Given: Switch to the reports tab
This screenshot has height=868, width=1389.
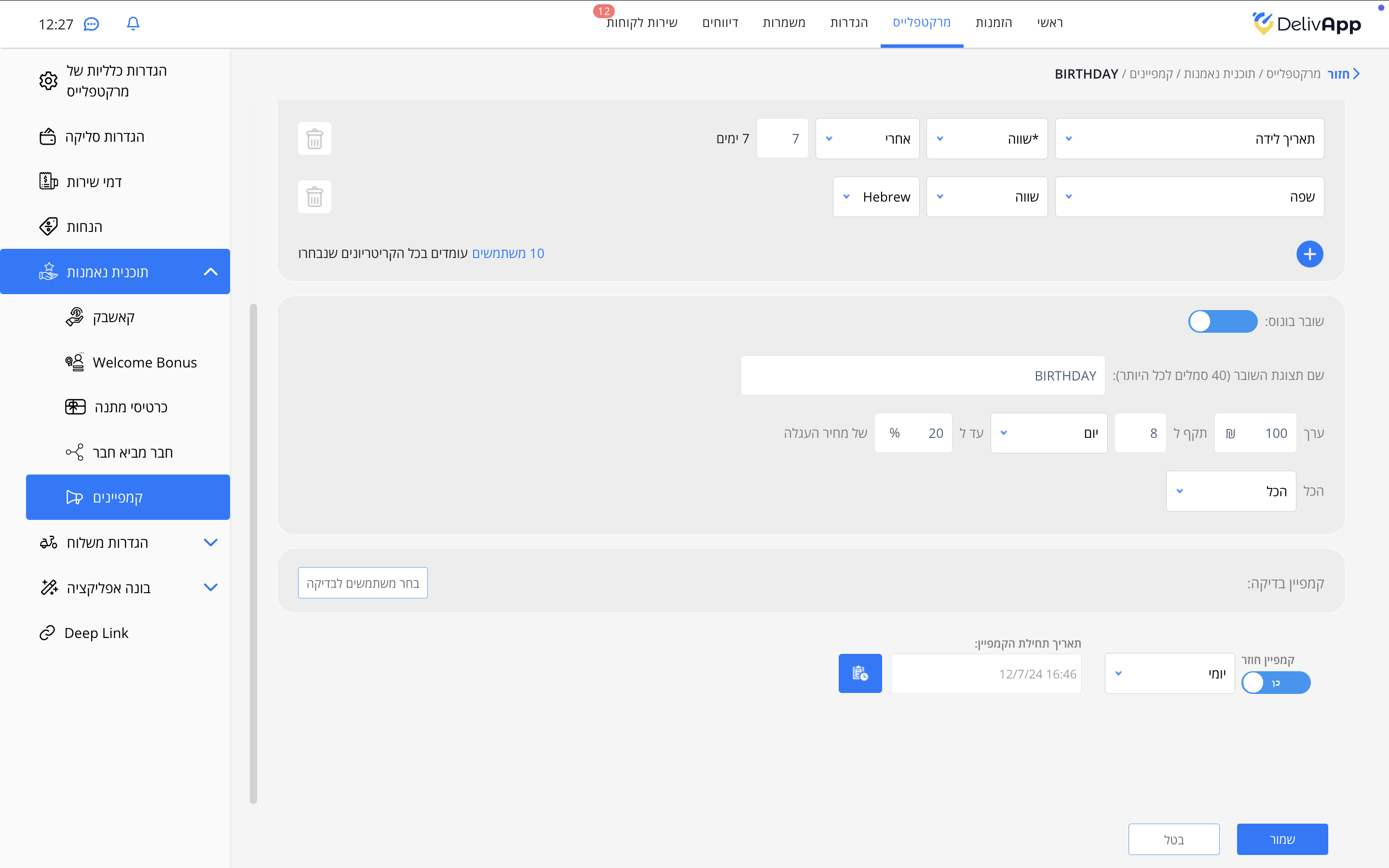Looking at the screenshot, I should (720, 23).
